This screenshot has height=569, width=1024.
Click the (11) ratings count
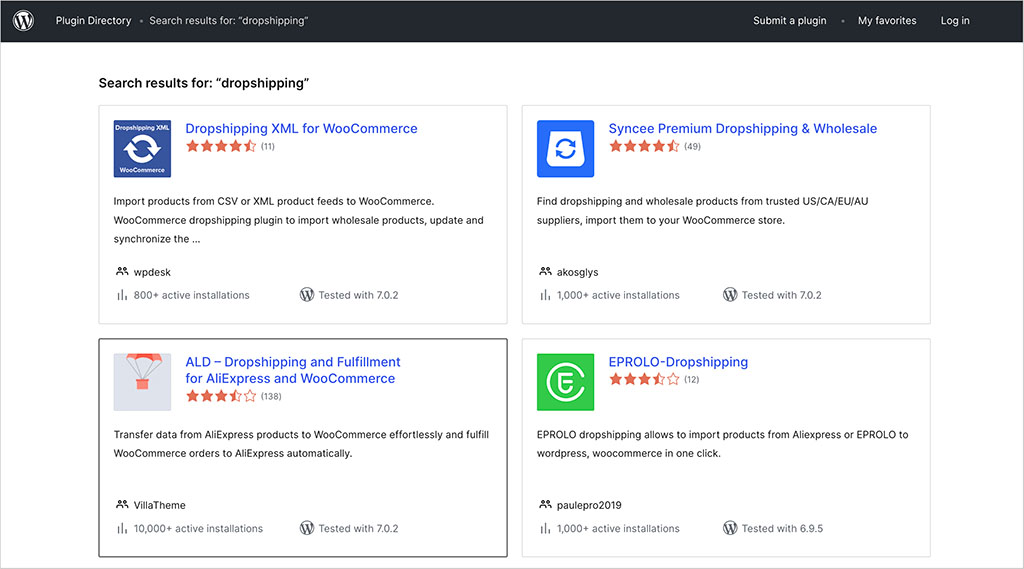point(268,146)
